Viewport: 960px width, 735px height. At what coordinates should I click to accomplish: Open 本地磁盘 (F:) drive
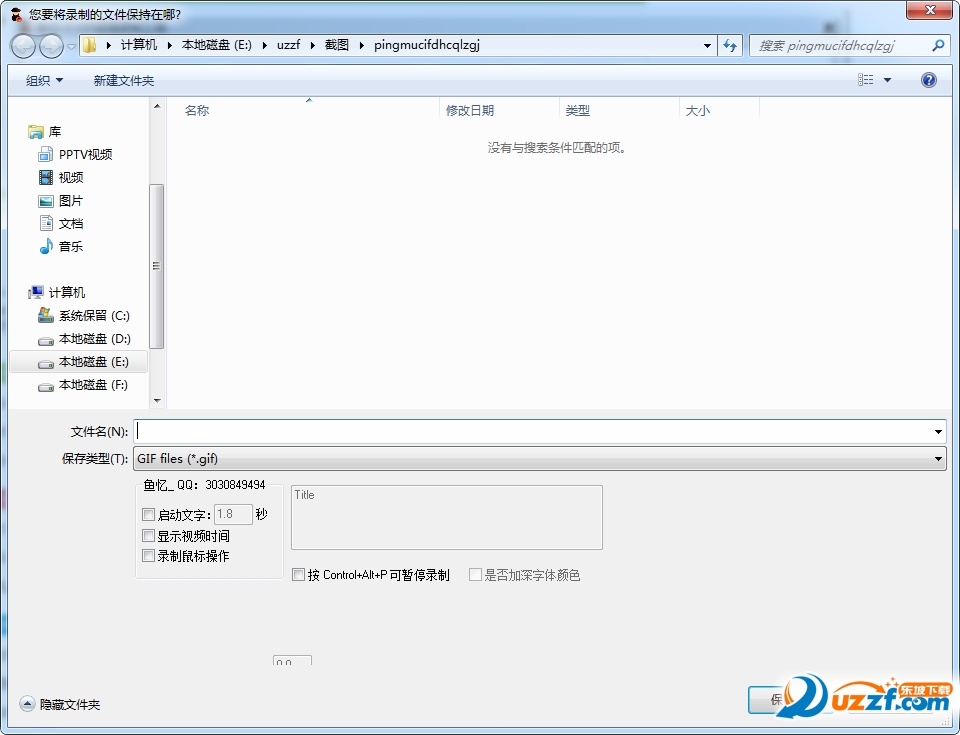[92, 385]
